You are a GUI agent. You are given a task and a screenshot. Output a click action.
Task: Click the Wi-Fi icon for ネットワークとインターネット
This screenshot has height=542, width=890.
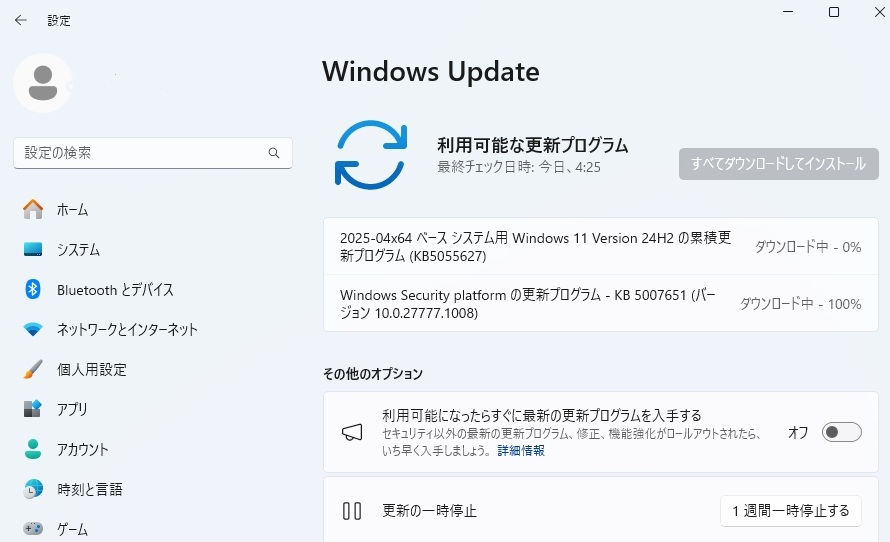[x=33, y=329]
